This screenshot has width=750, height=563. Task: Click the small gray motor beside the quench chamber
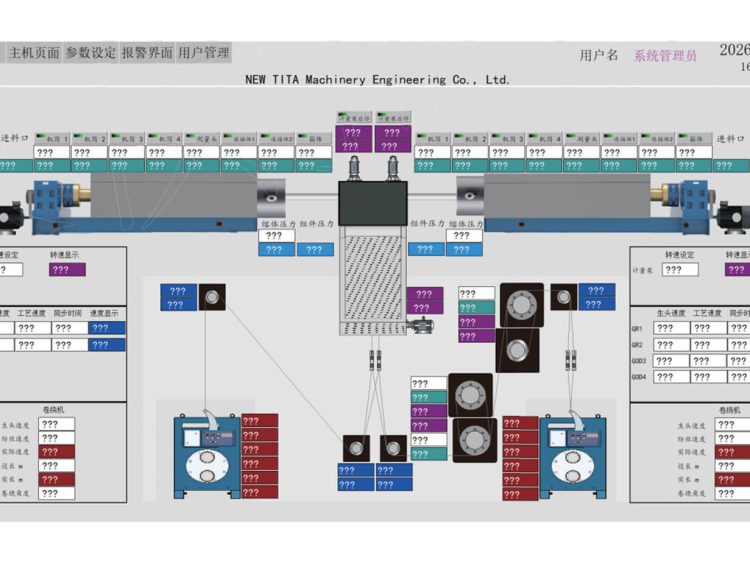(x=422, y=325)
